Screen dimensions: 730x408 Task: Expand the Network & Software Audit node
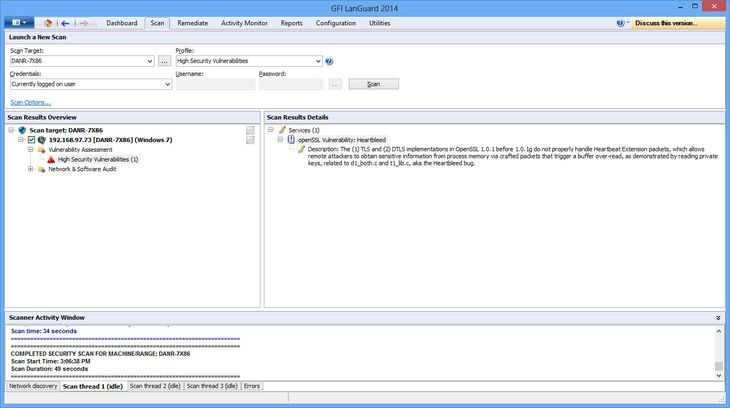(x=31, y=169)
